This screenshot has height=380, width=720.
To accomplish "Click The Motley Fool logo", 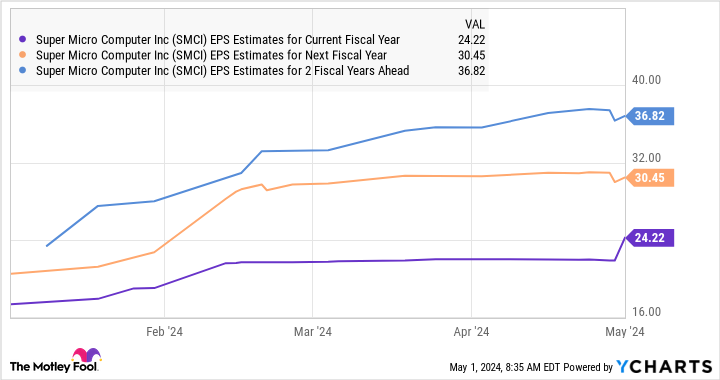I will pos(55,361).
